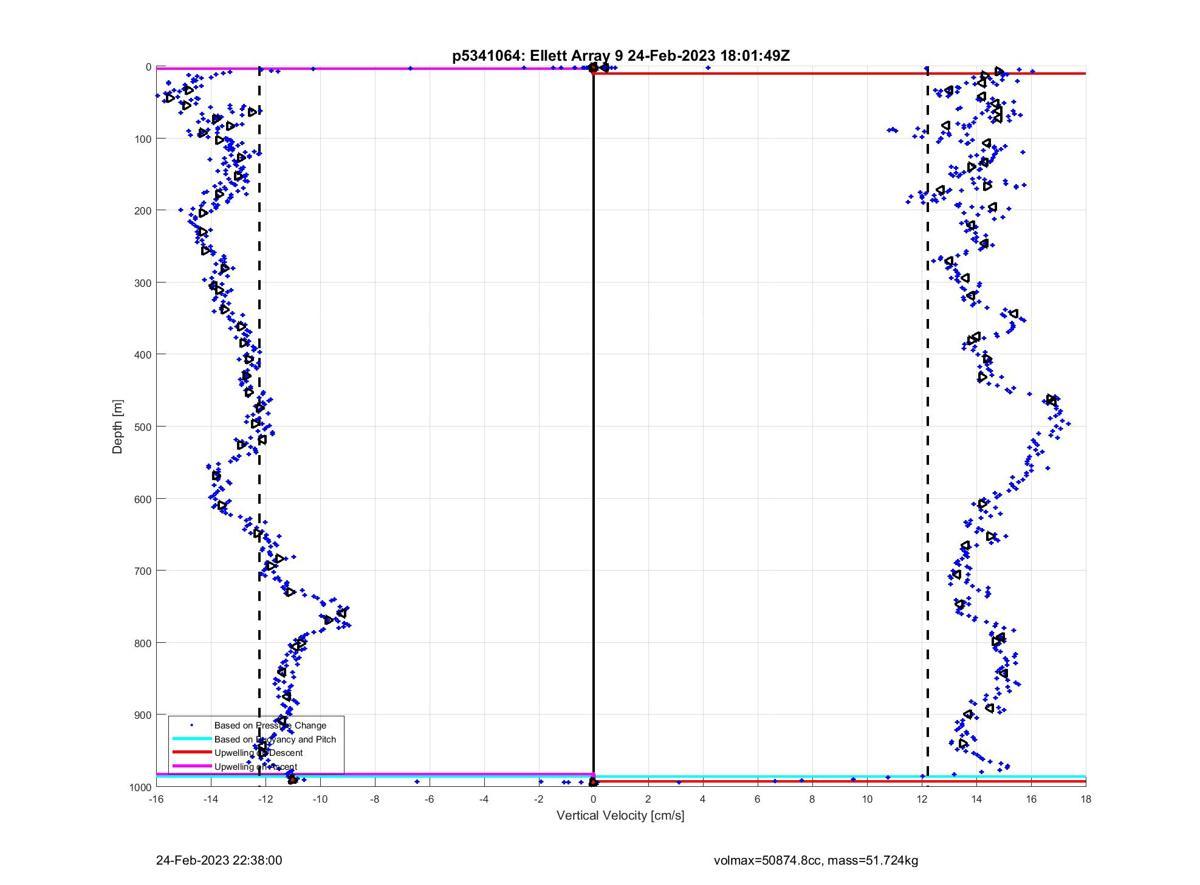
Task: Click the depth axis tick label '700'
Action: pos(143,571)
